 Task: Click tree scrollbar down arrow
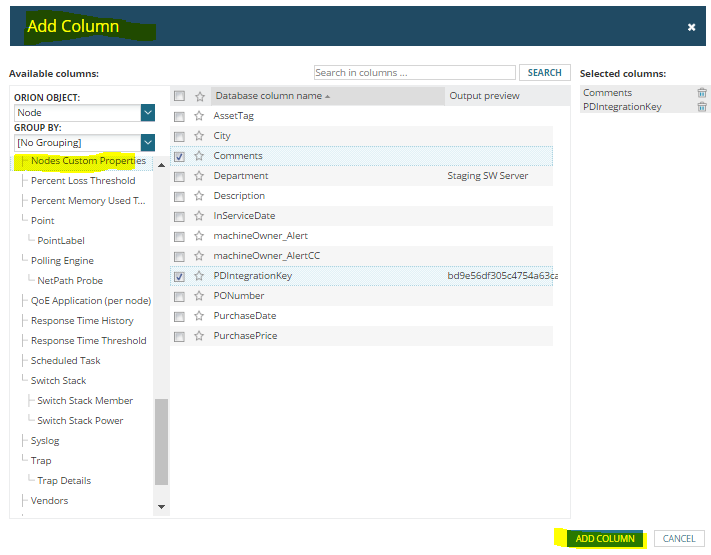[161, 507]
